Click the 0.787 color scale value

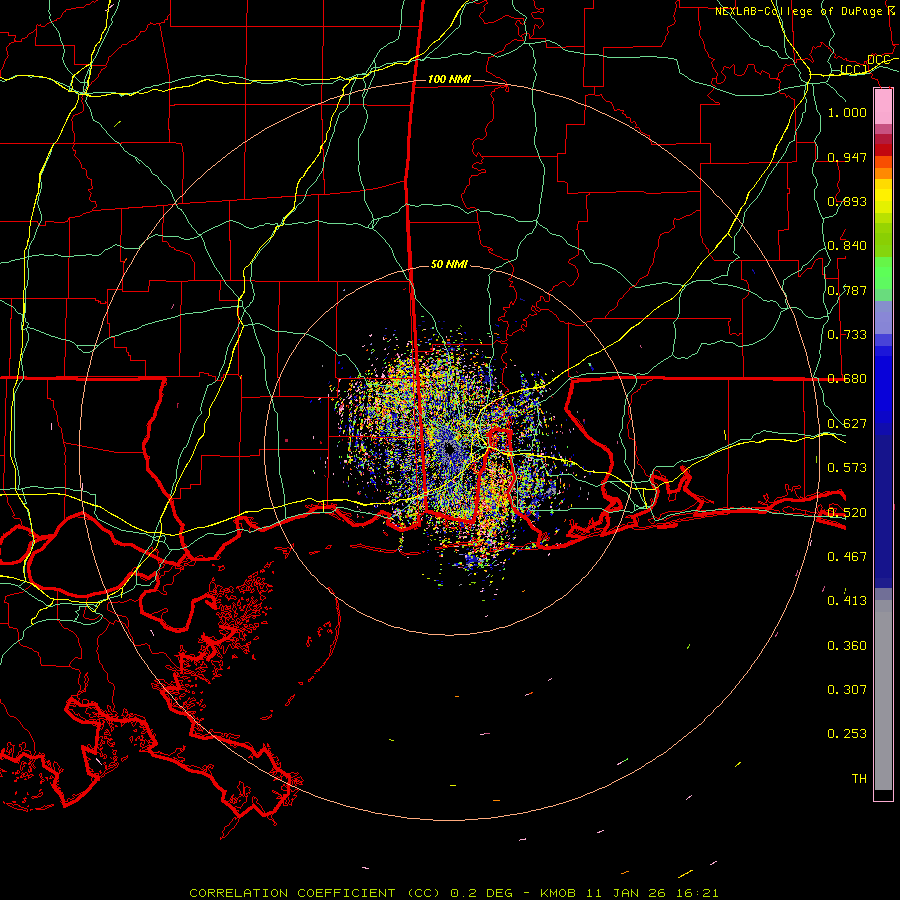pos(847,290)
